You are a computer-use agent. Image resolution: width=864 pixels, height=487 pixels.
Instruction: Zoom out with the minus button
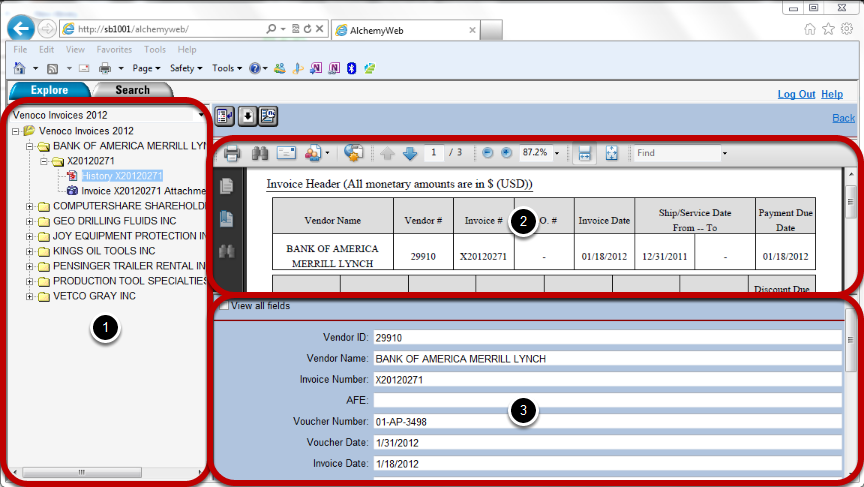[487, 153]
